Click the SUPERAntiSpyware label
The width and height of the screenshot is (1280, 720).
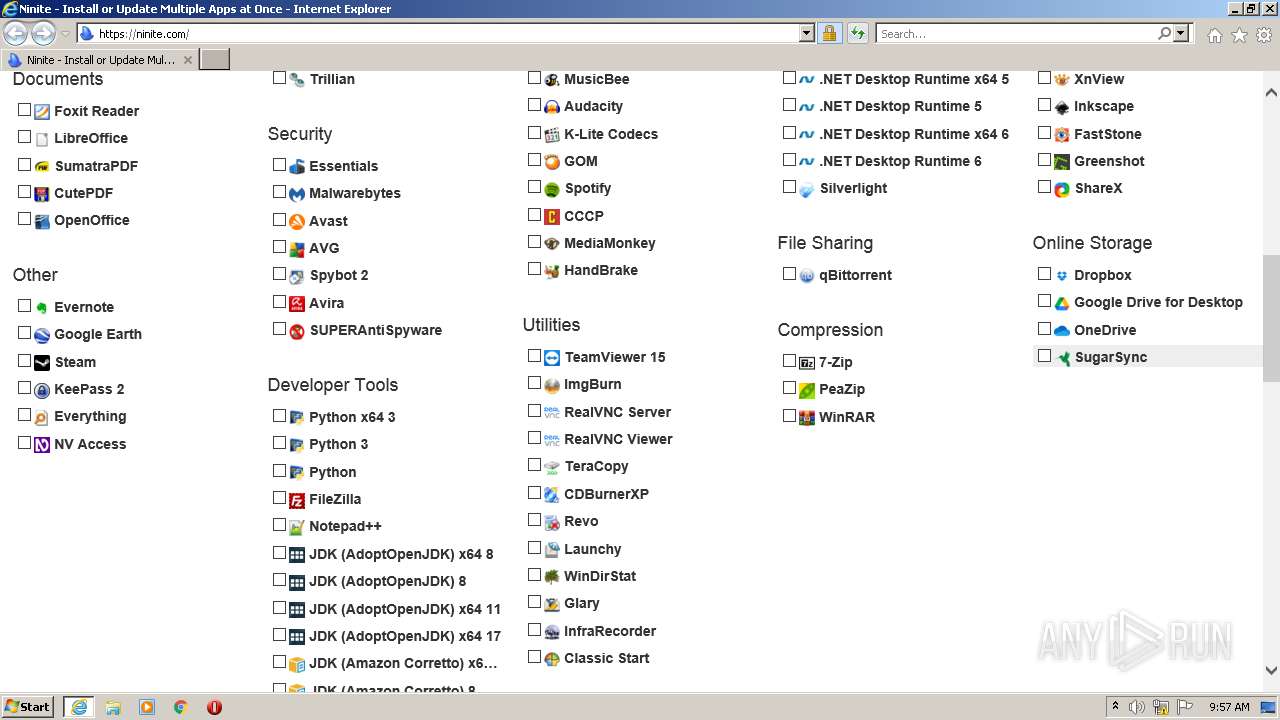(x=375, y=330)
